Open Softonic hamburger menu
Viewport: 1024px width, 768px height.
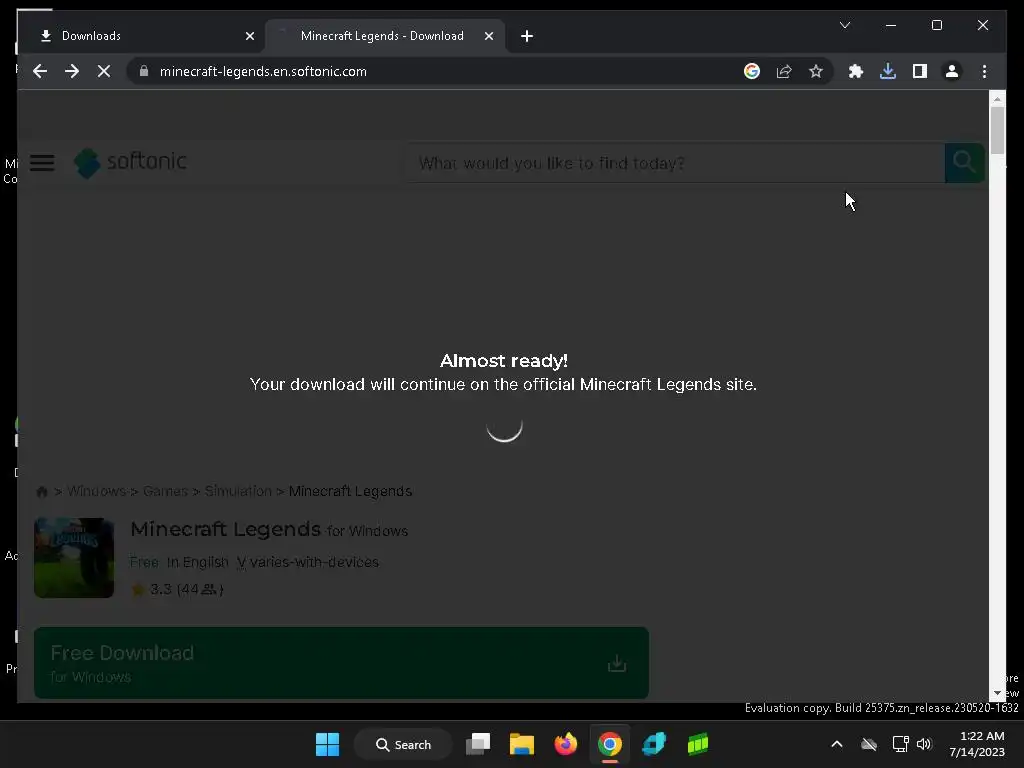point(42,163)
